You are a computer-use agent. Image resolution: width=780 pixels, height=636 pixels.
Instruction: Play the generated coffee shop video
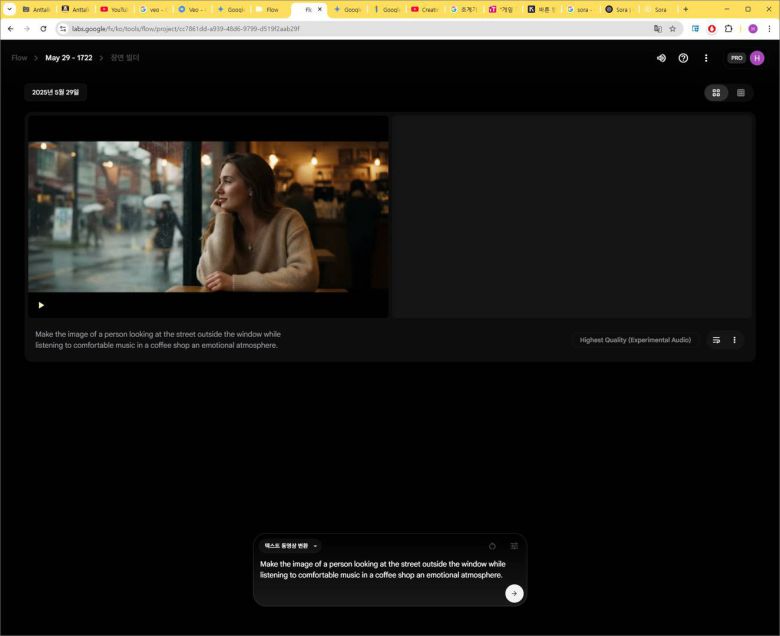click(x=41, y=305)
